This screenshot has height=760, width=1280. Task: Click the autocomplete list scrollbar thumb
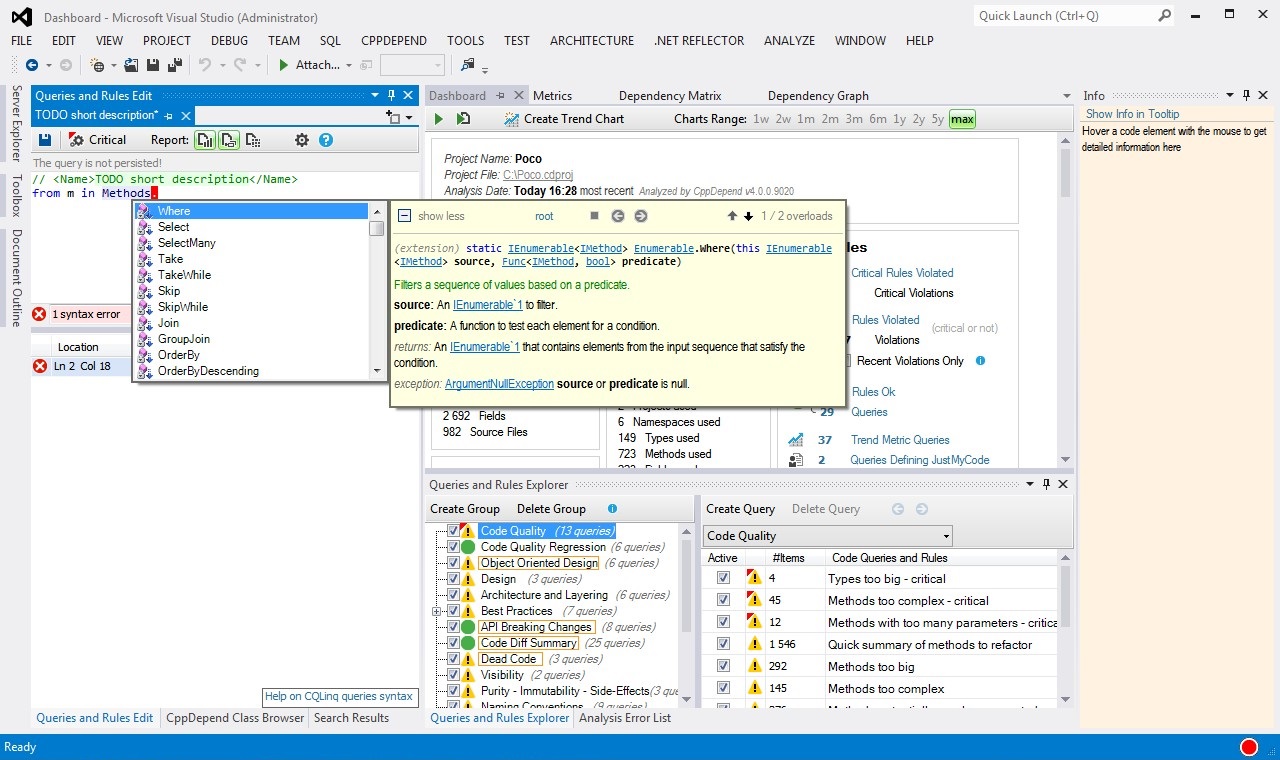tap(376, 229)
